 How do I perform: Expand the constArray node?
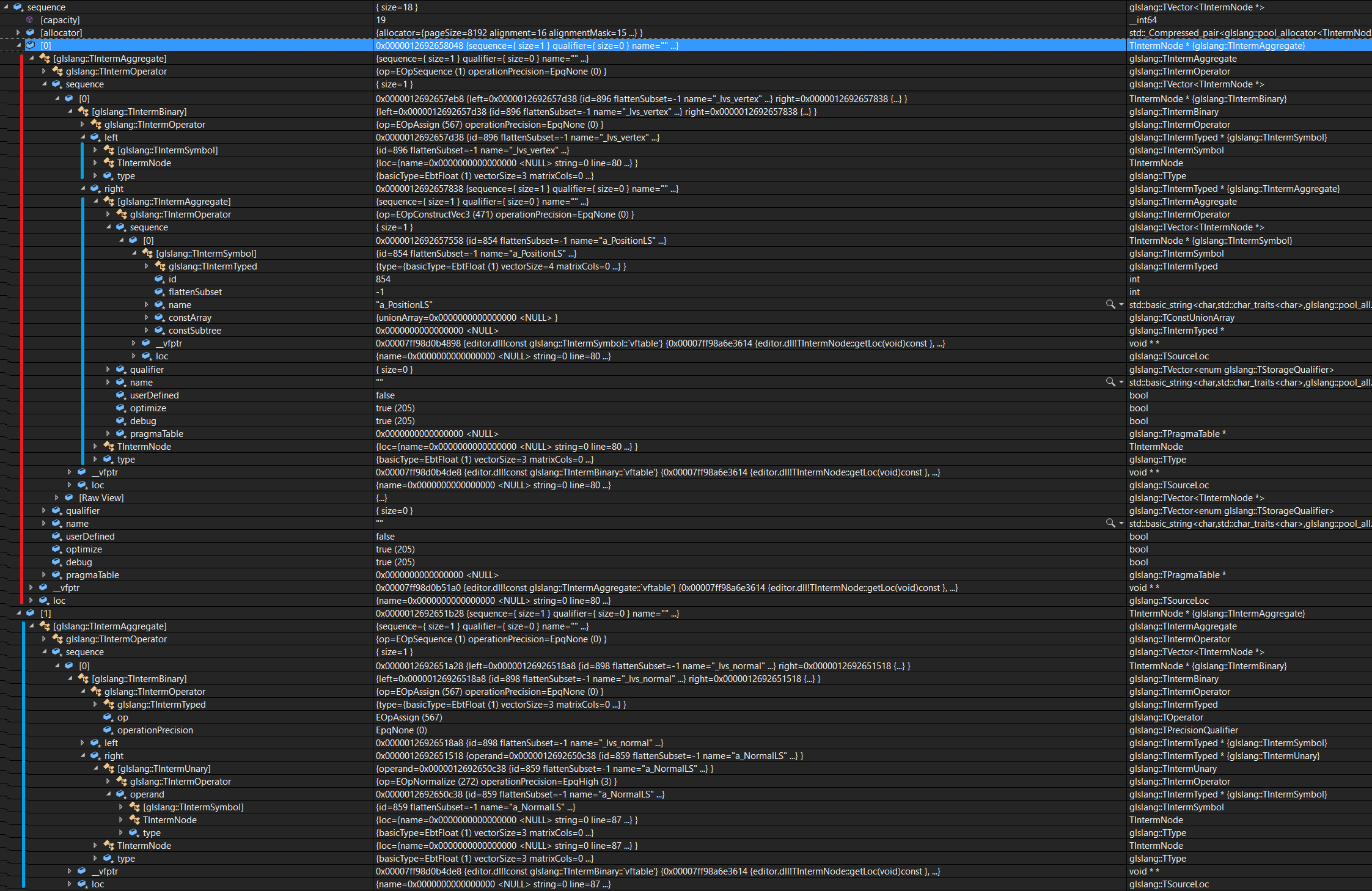[x=146, y=317]
